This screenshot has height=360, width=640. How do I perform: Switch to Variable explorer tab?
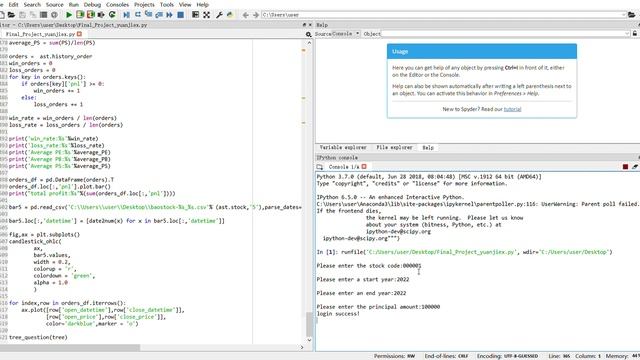[343, 147]
